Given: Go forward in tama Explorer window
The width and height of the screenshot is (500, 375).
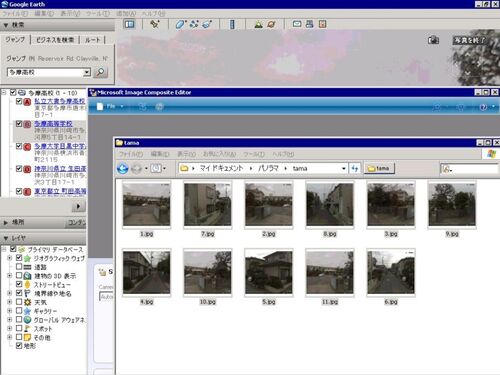Looking at the screenshot, I should point(136,169).
